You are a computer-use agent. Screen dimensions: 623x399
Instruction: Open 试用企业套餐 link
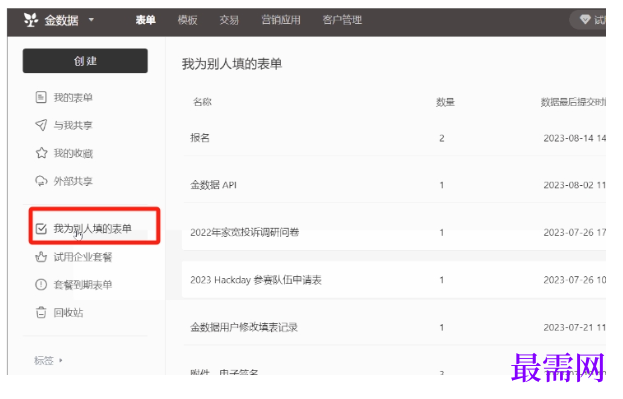[x=83, y=257]
